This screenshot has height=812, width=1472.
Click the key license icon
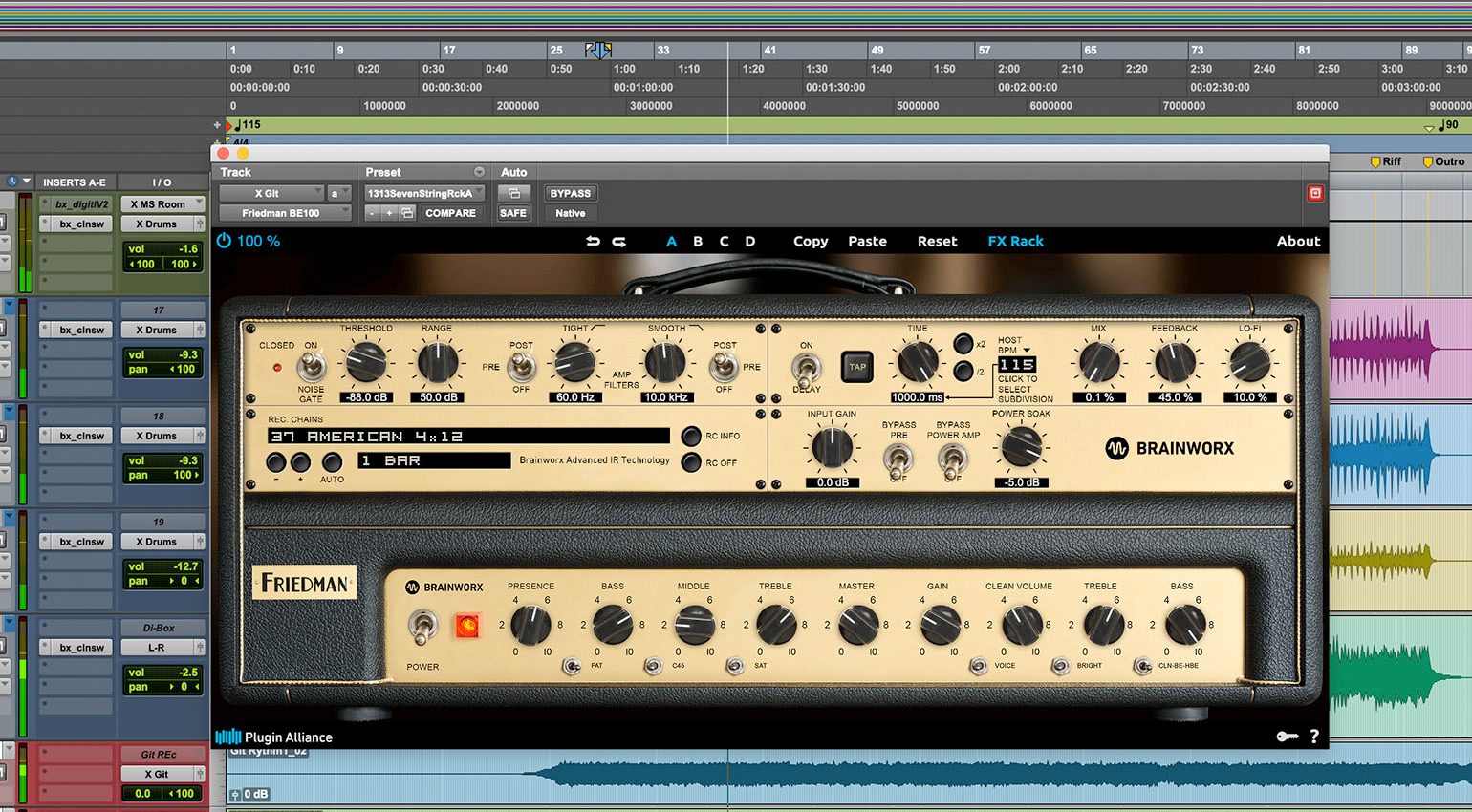[1287, 737]
